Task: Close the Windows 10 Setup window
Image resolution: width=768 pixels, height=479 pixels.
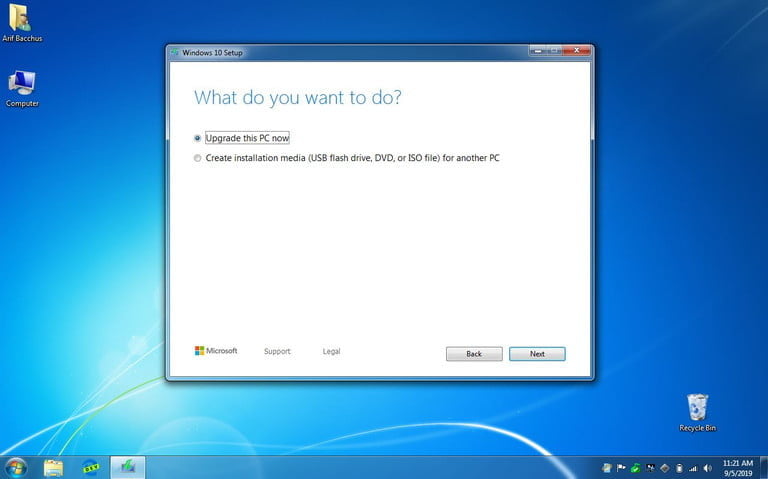Action: (578, 52)
